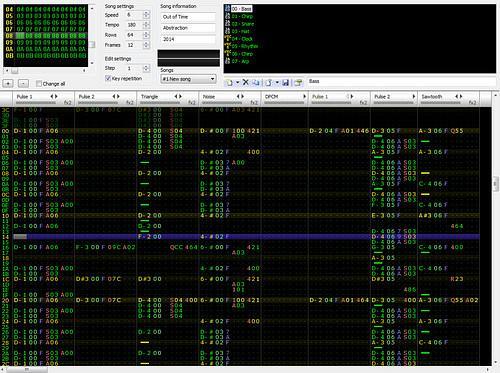Click the black visualizer display under Song information
Viewport: 500px width, 373px height.
point(189,58)
